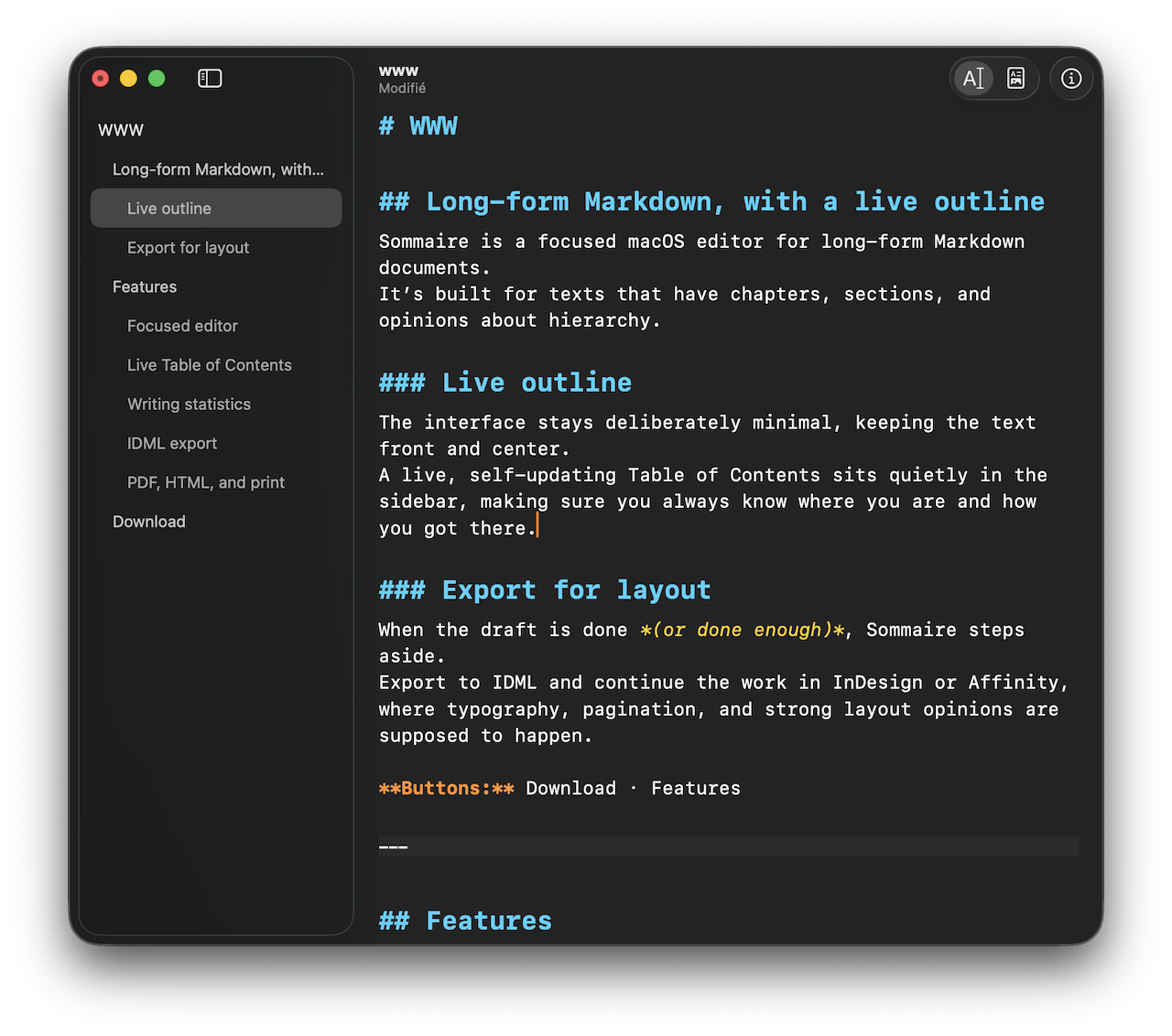Select WWW root in the outline

[121, 130]
